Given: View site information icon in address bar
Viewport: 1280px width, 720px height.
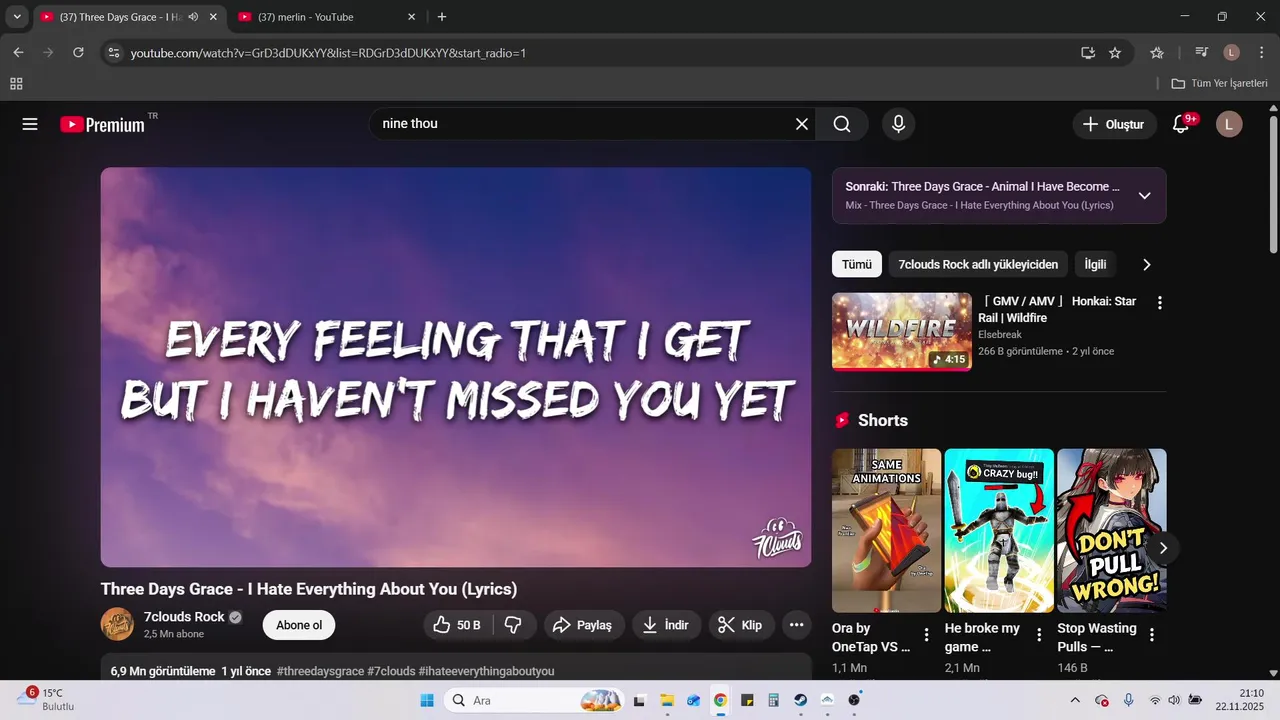Looking at the screenshot, I should (x=114, y=52).
